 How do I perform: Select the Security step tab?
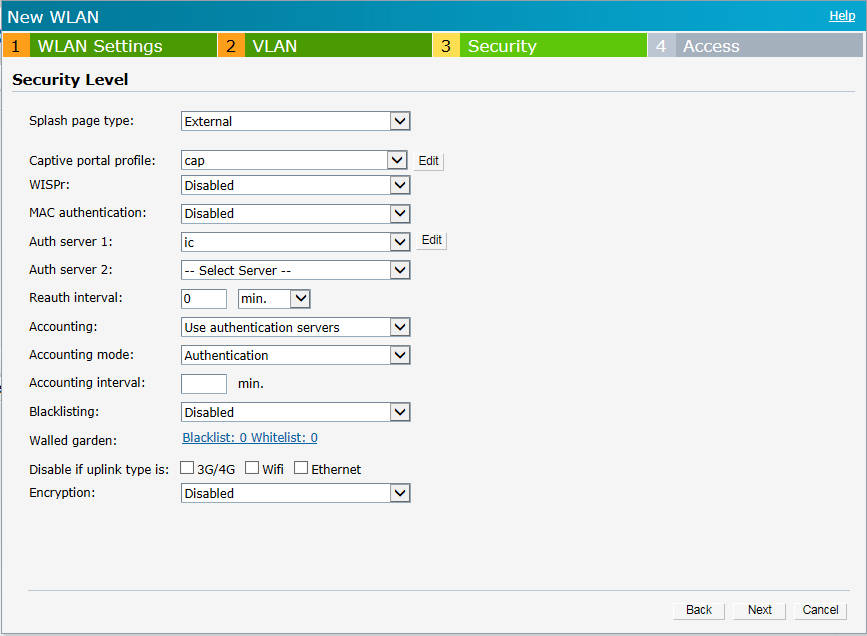pyautogui.click(x=540, y=45)
